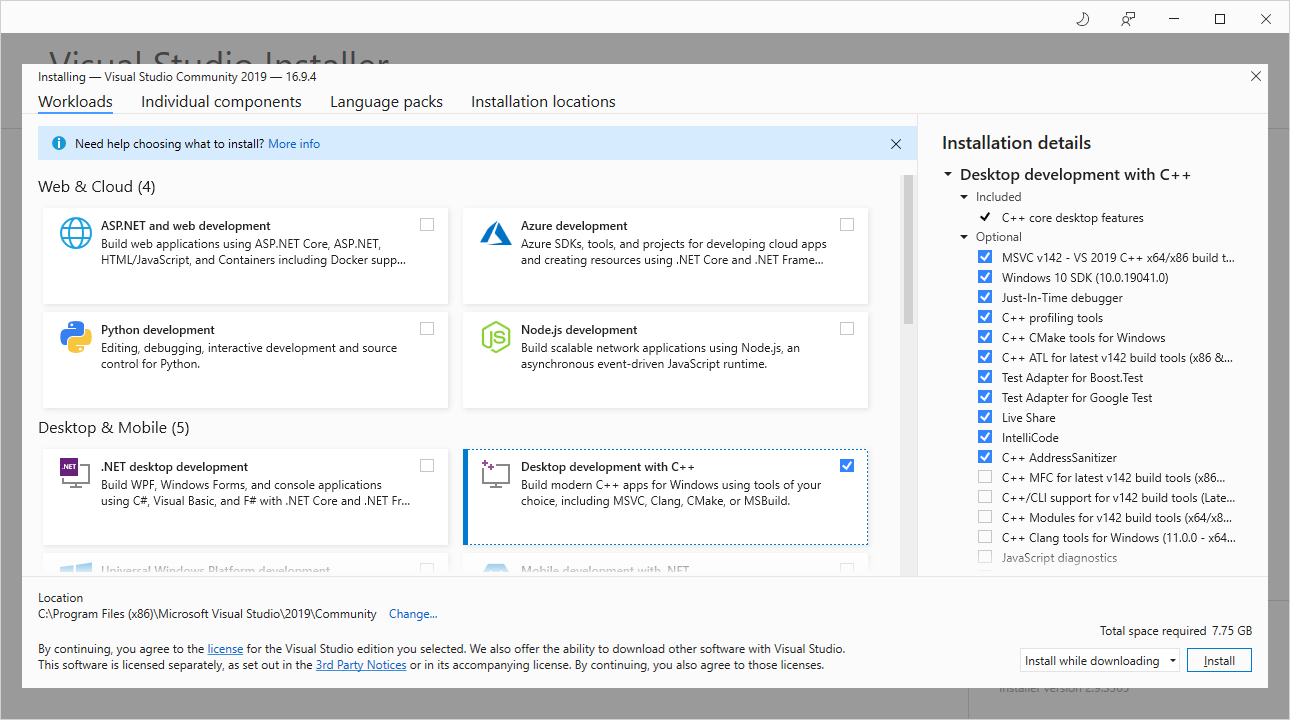Open the Install while downloading dropdown

(1100, 661)
